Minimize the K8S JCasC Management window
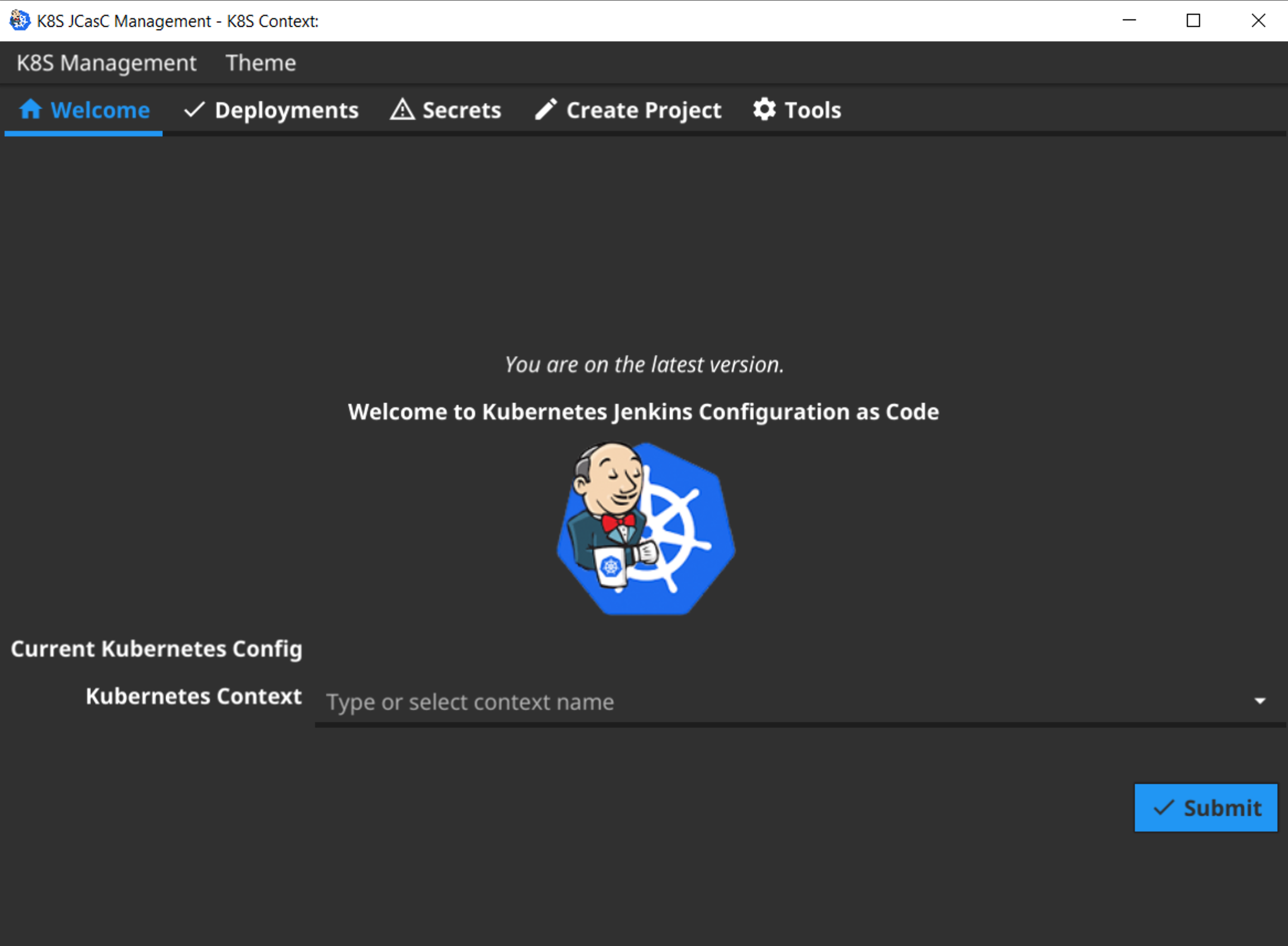This screenshot has width=1288, height=946. pos(1129,20)
